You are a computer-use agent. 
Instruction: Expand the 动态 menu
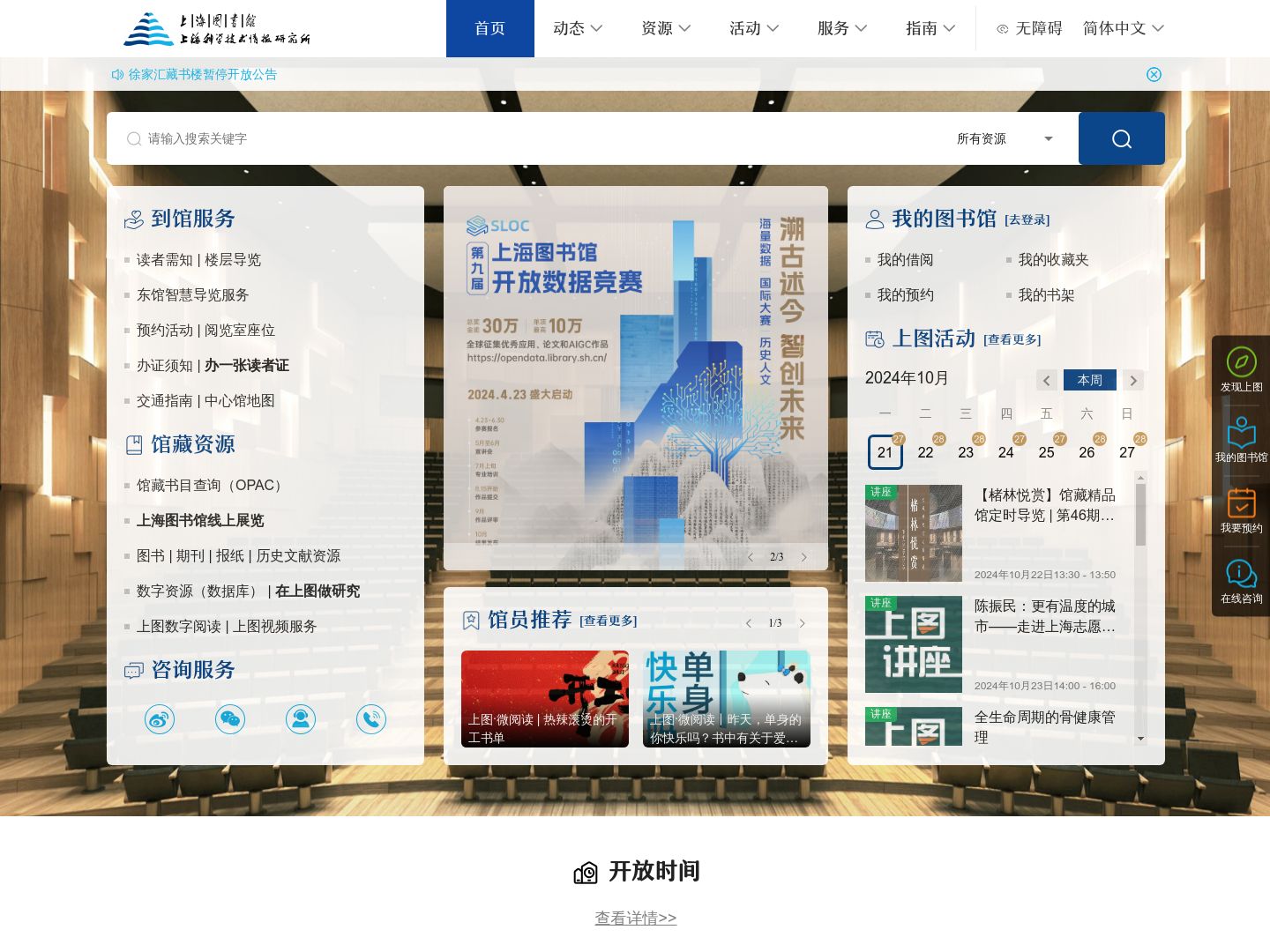pos(579,28)
